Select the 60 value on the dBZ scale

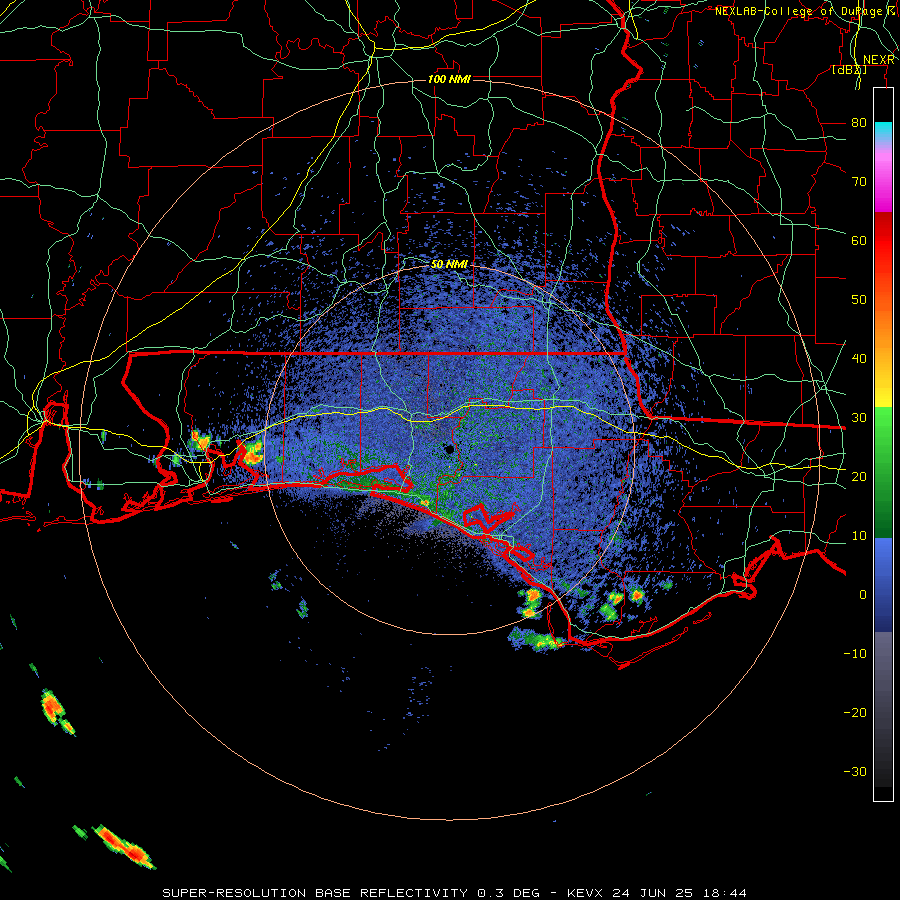[x=859, y=241]
